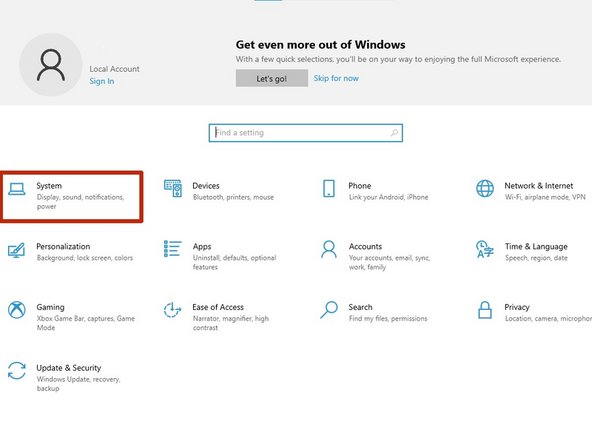Click 'Windows Update, recovery, backup' description

click(x=79, y=384)
